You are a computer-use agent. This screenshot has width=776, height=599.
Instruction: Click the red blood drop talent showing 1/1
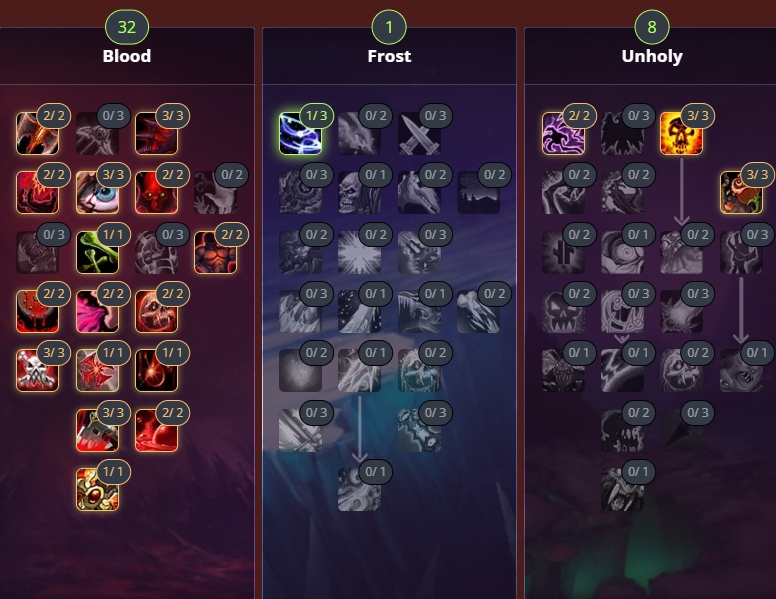(156, 371)
